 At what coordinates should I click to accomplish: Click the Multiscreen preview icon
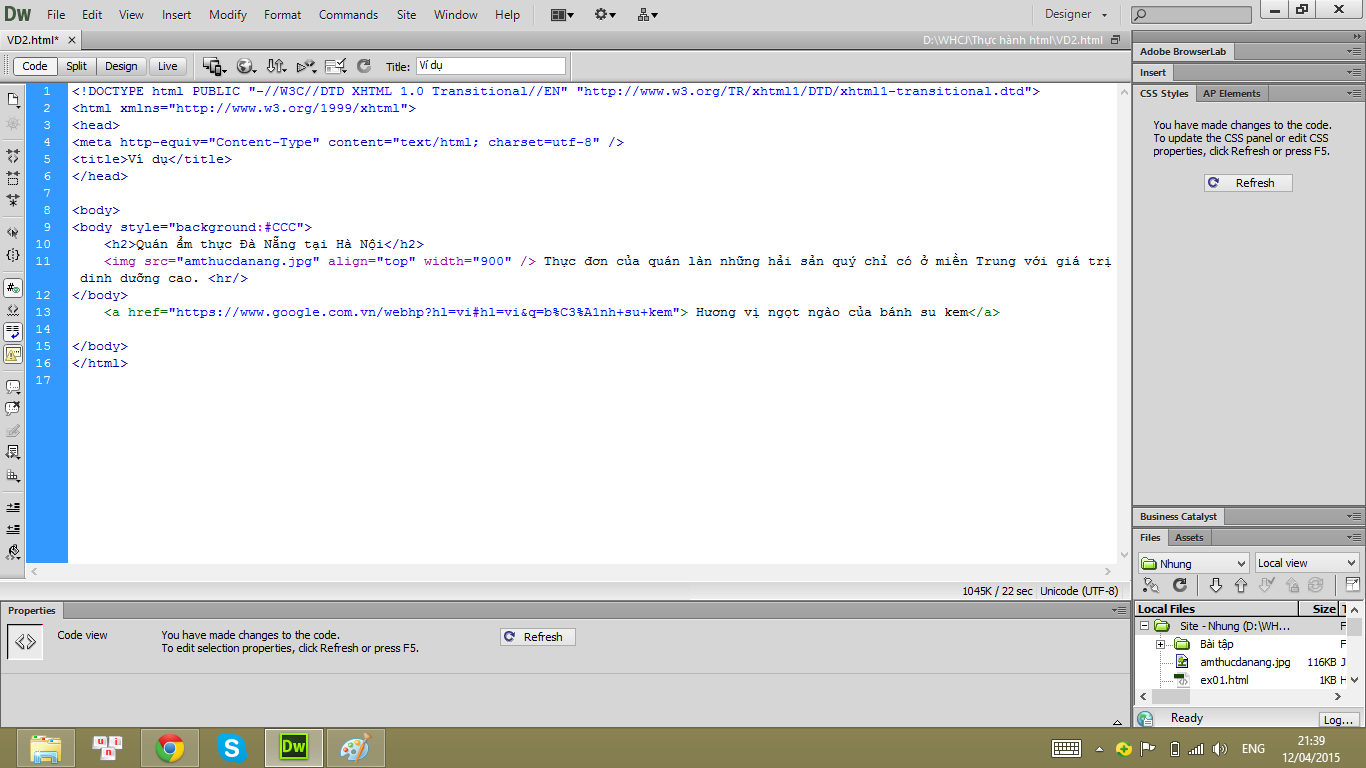click(x=213, y=66)
